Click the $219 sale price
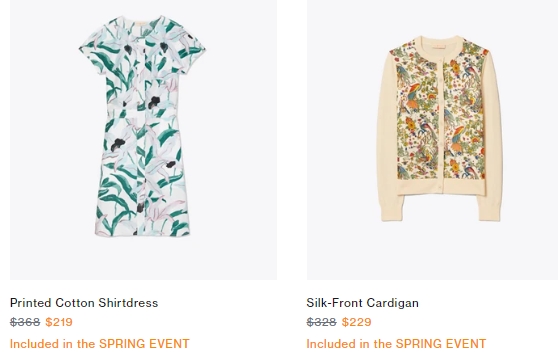 tap(59, 322)
